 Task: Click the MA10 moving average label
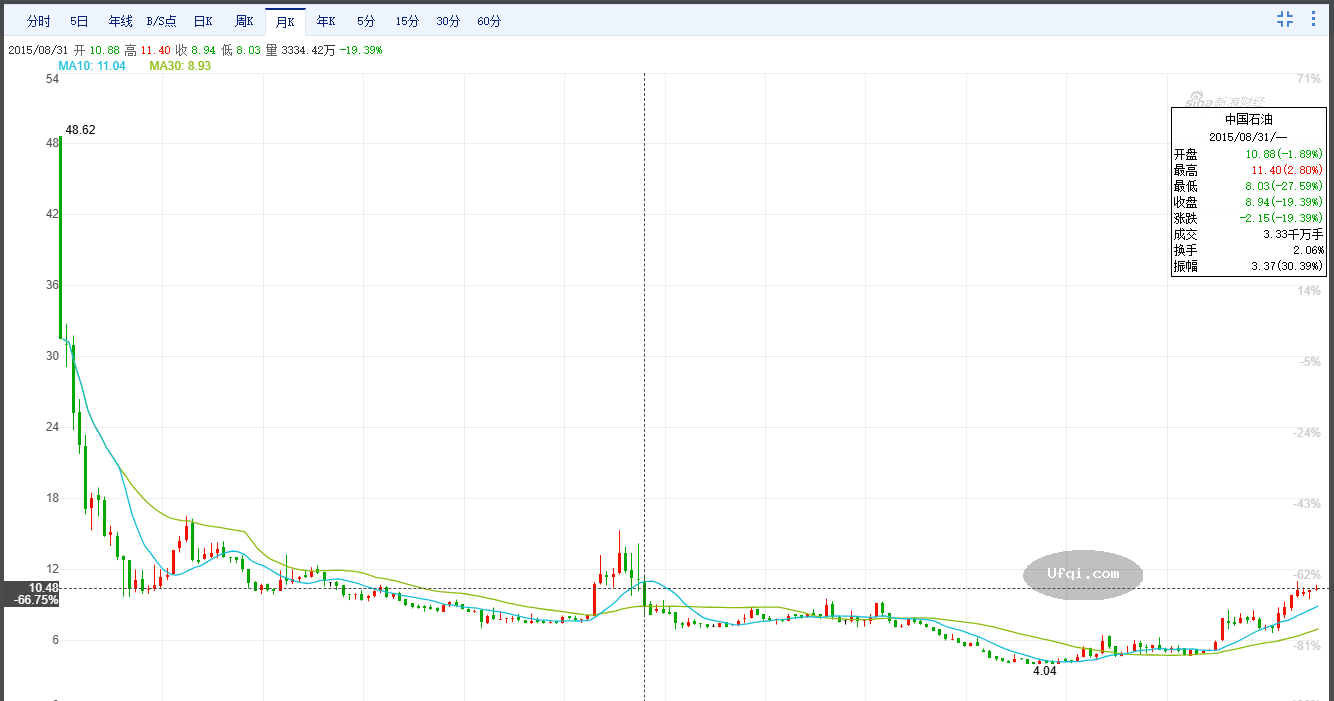click(92, 66)
